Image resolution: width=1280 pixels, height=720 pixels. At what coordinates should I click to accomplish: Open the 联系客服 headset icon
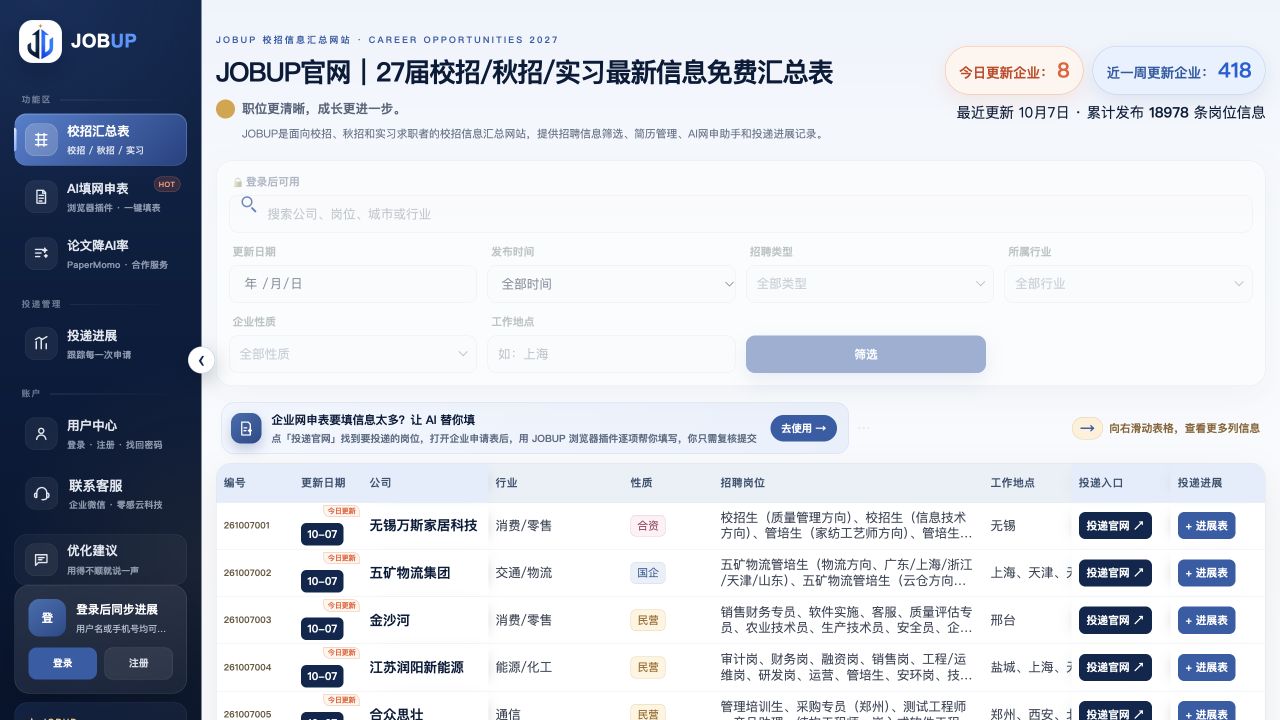41,494
